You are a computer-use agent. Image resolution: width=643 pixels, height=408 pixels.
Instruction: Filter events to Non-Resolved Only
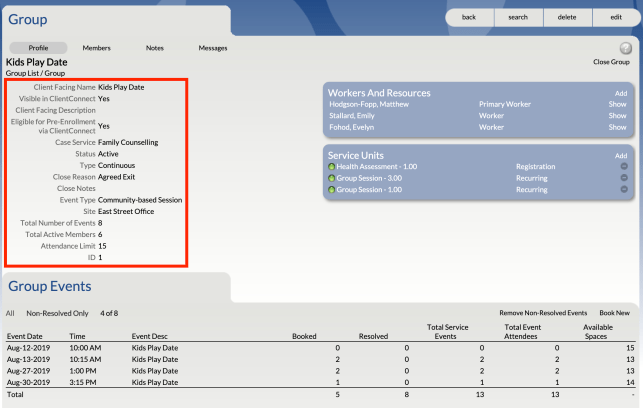pyautogui.click(x=57, y=313)
